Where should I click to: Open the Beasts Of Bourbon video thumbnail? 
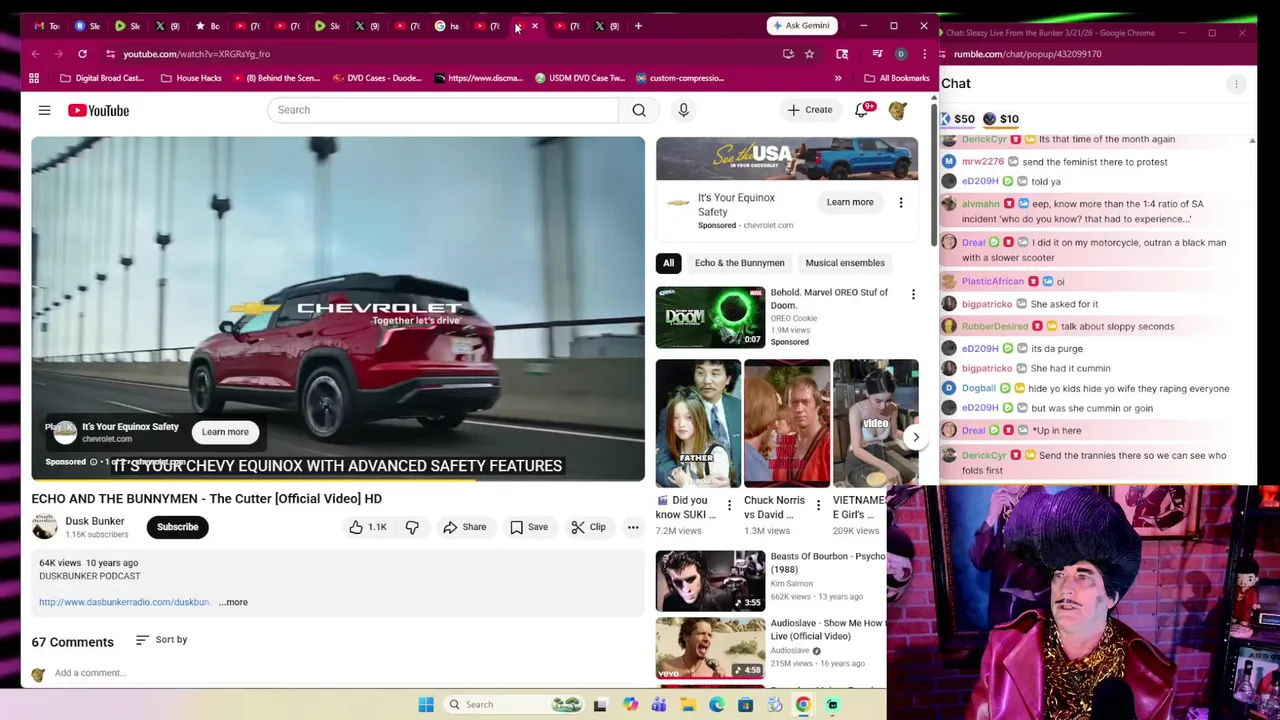pyautogui.click(x=710, y=580)
